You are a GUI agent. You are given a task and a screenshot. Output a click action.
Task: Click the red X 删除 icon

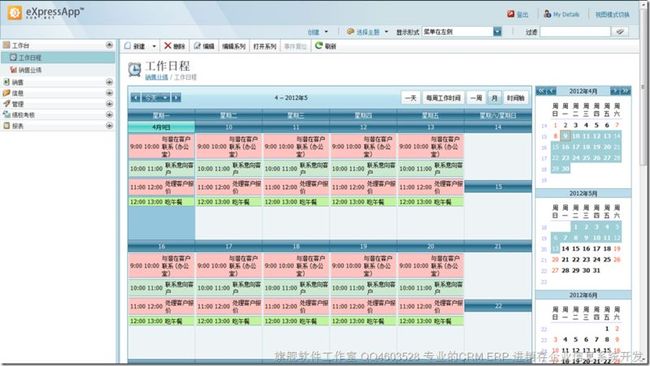click(167, 46)
